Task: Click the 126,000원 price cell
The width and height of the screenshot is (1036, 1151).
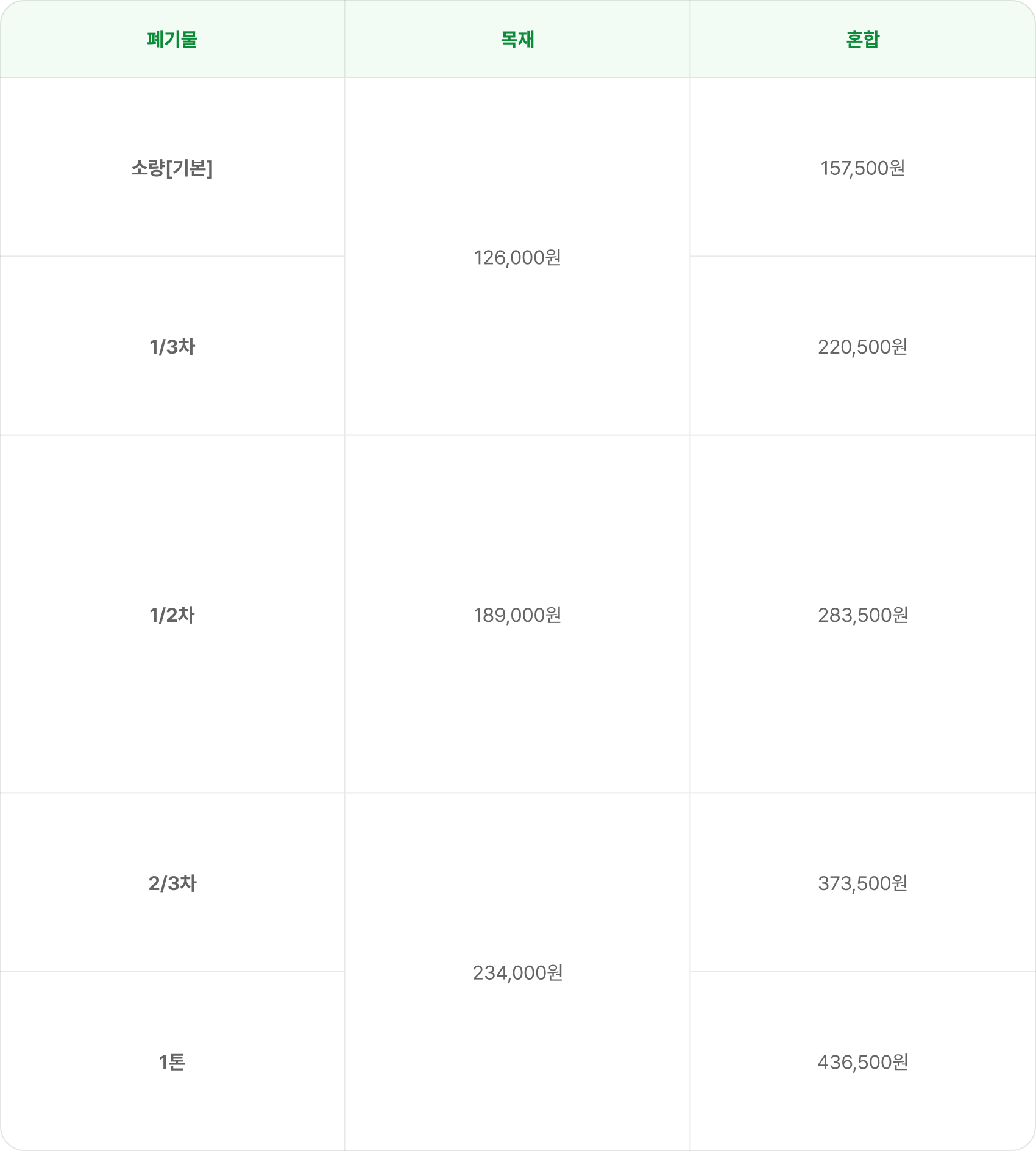Action: [517, 257]
